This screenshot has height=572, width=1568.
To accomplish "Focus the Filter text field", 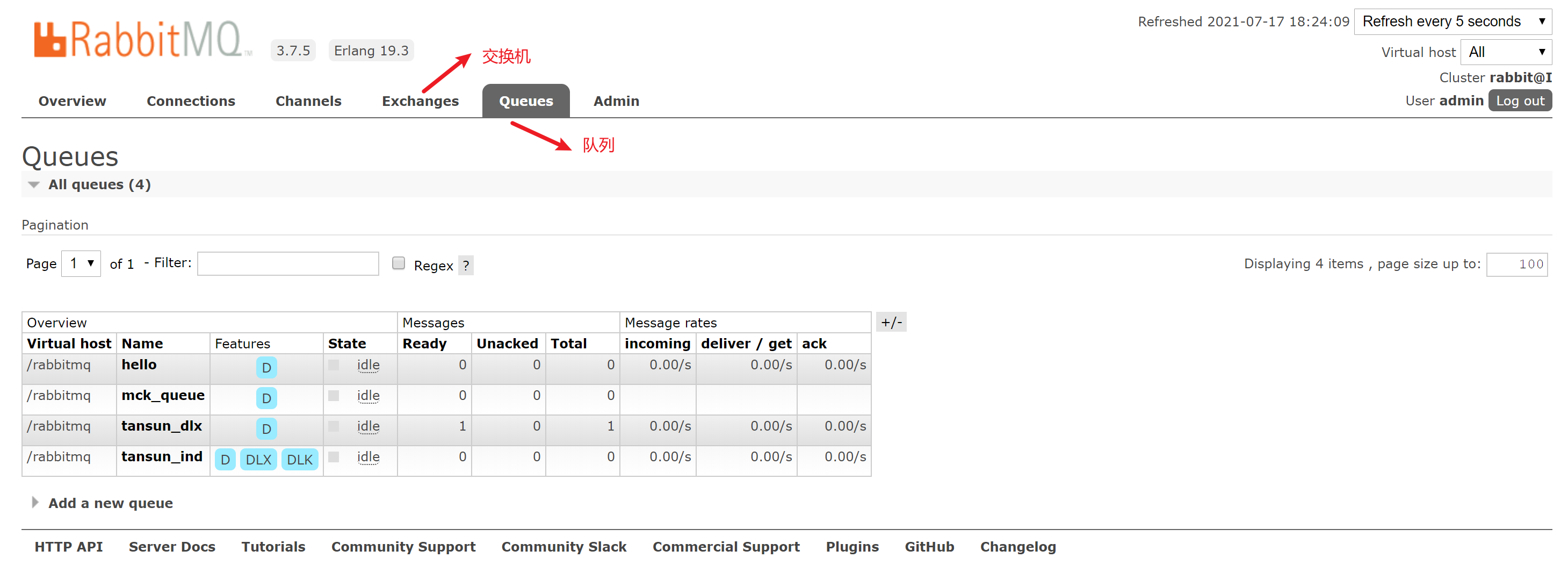I will (x=288, y=263).
